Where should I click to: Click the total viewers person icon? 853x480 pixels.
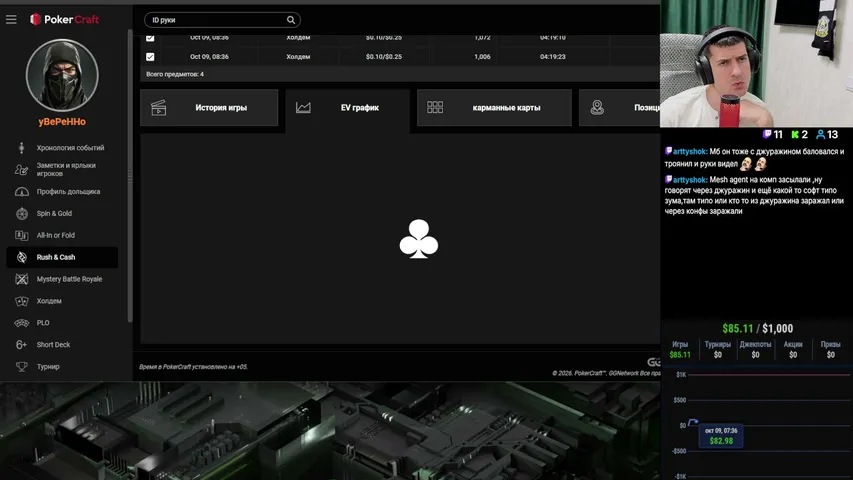pyautogui.click(x=820, y=134)
